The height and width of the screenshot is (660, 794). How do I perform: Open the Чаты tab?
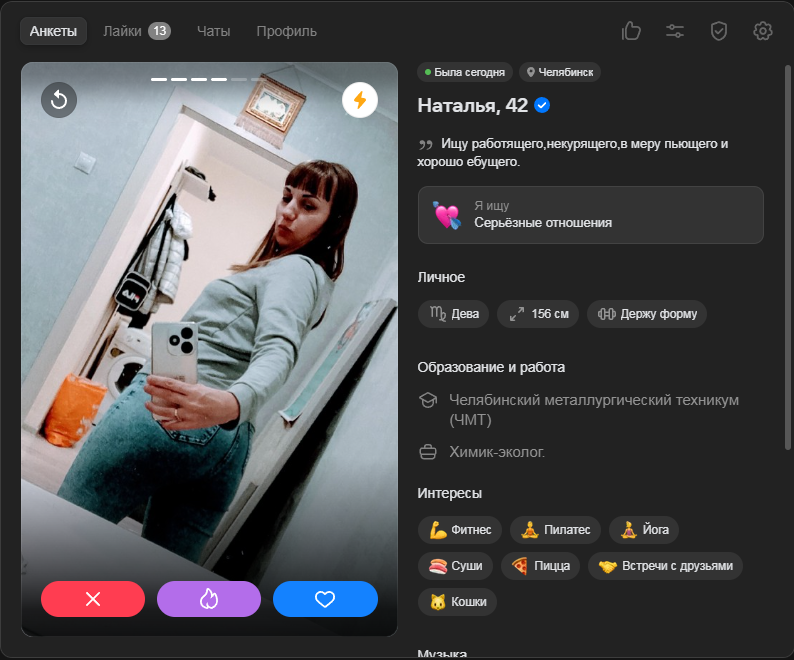[x=213, y=31]
